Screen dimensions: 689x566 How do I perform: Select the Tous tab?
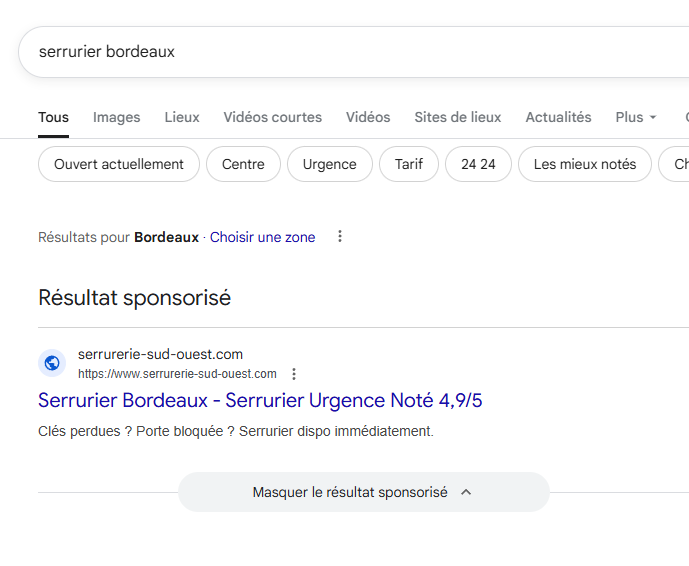tap(53, 117)
